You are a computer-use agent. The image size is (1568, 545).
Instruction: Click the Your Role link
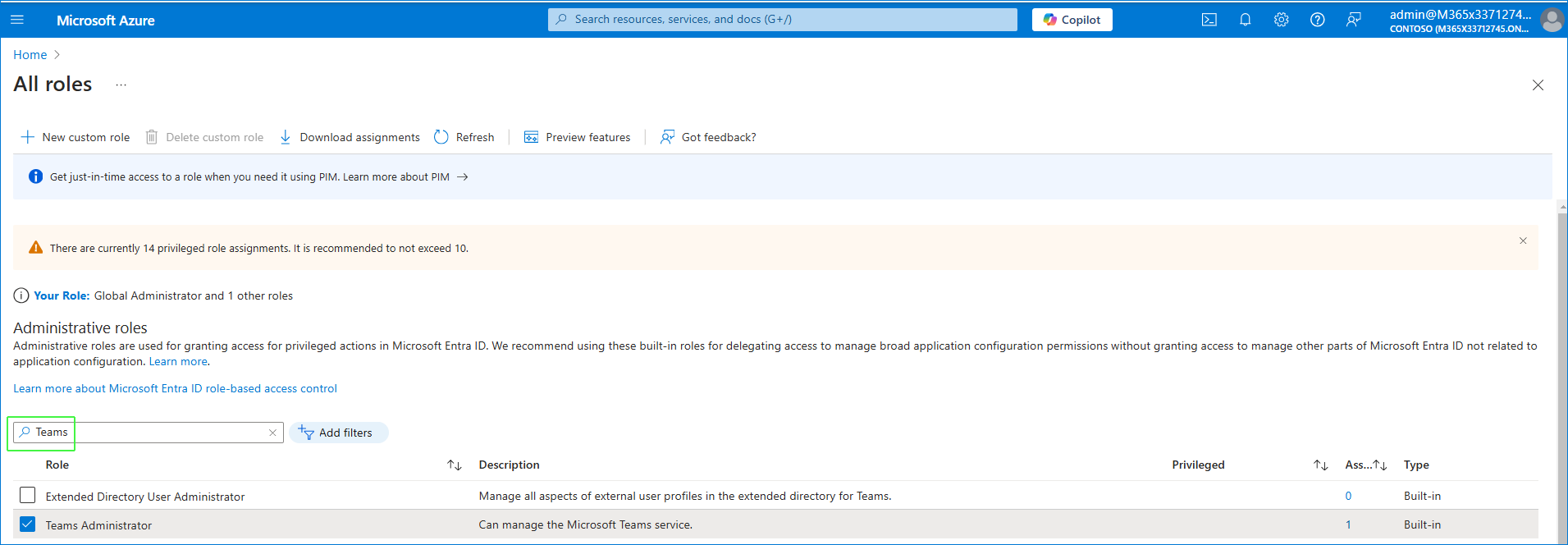(x=62, y=295)
